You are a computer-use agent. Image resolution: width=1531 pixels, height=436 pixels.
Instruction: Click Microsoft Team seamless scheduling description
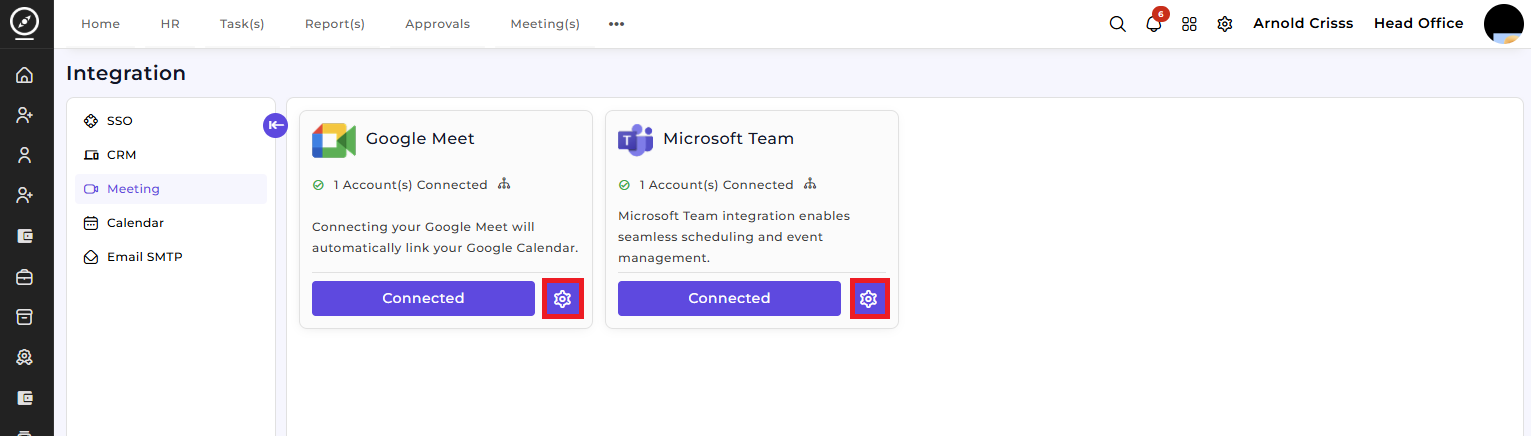[734, 237]
